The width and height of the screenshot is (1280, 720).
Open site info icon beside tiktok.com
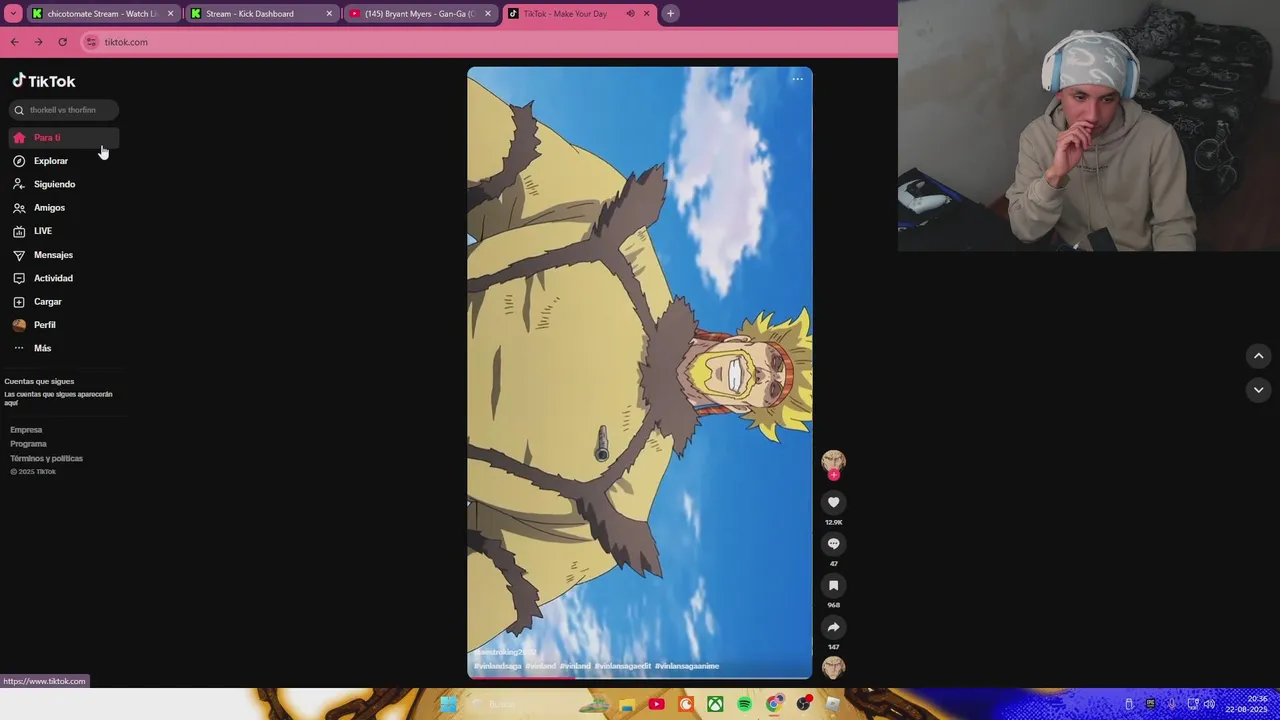click(91, 42)
